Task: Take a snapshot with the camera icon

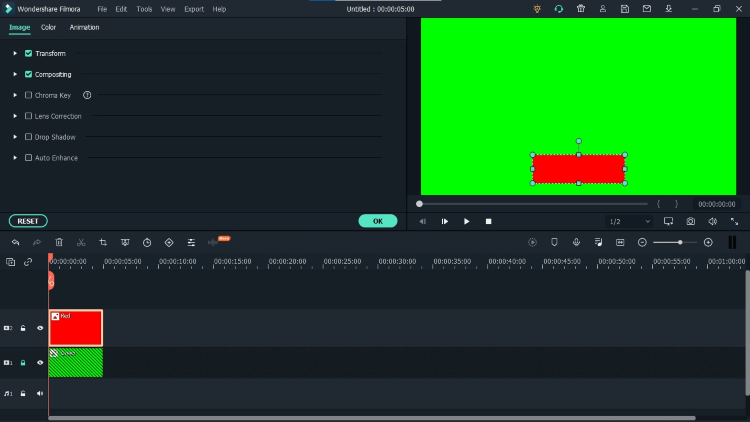Action: (x=691, y=222)
